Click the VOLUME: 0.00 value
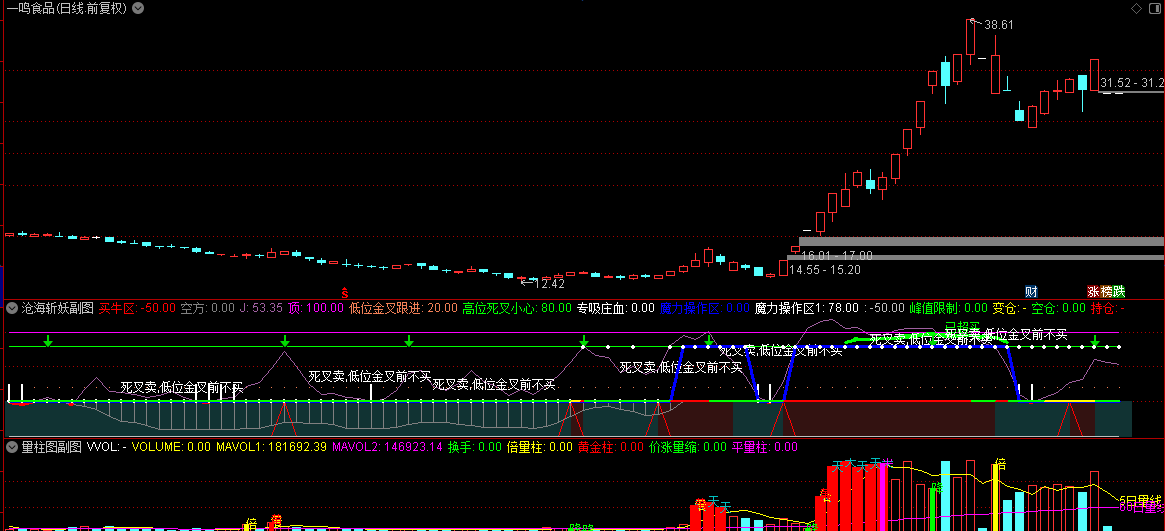 tap(172, 447)
